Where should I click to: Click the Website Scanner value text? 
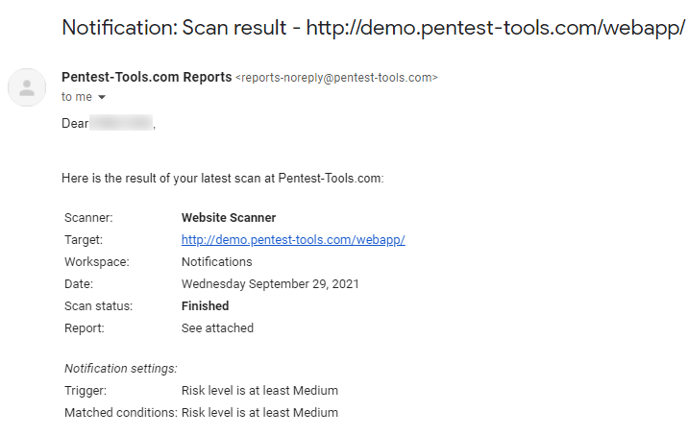229,218
